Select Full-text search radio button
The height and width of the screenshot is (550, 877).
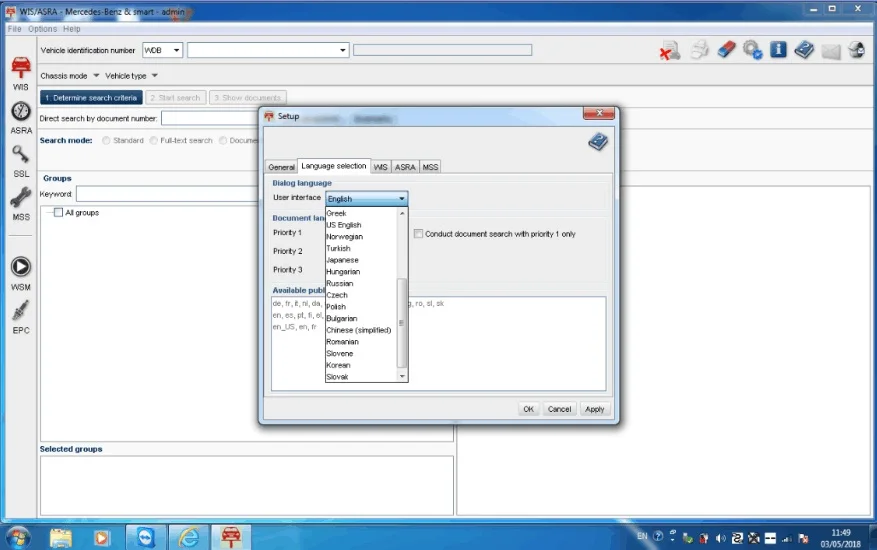(x=154, y=140)
